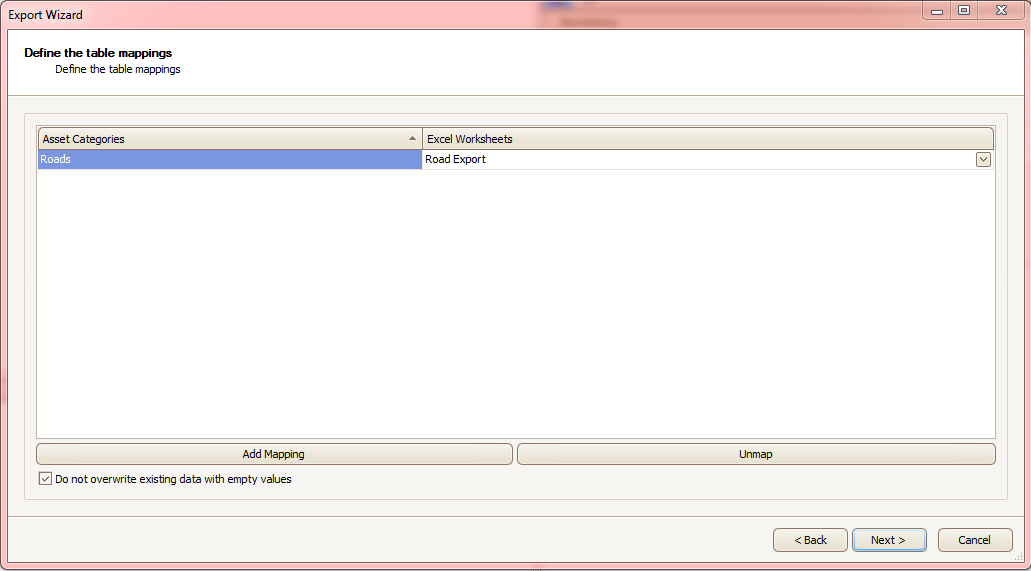Open the Road Export worksheet dropdown arrow
This screenshot has width=1031, height=571.
[x=983, y=159]
